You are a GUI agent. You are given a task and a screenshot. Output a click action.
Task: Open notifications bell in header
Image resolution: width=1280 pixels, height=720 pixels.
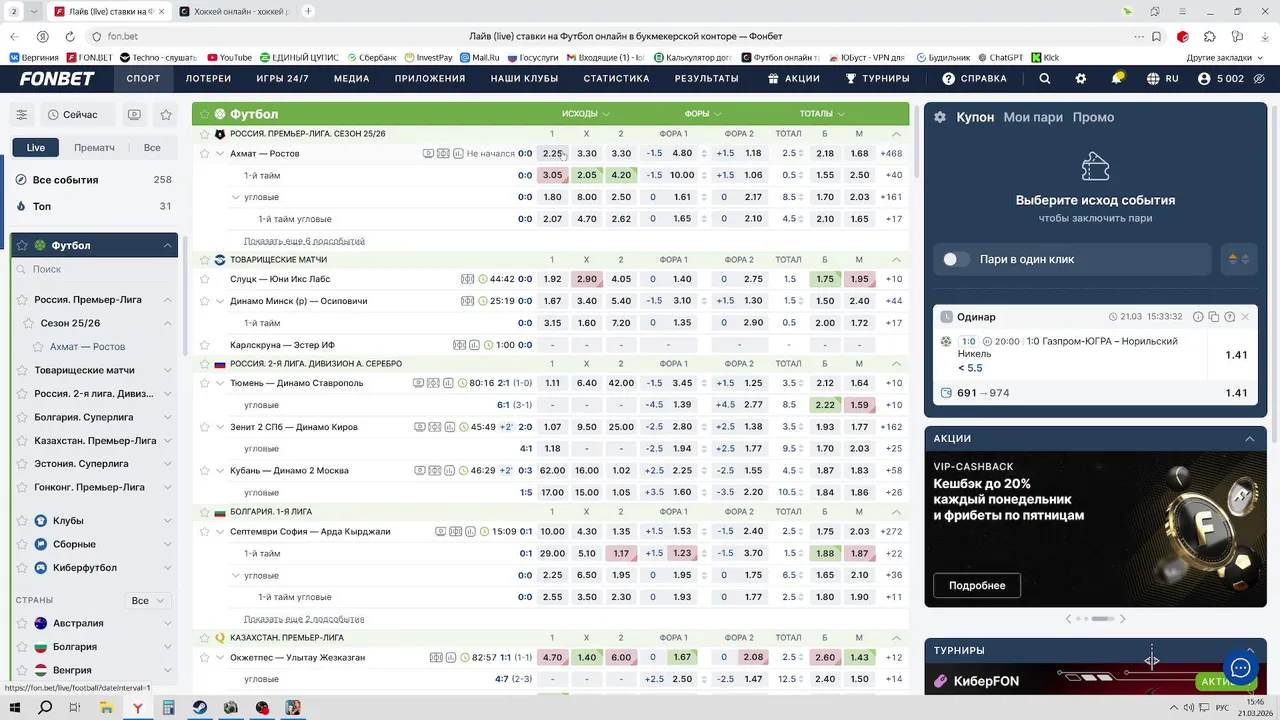1117,78
